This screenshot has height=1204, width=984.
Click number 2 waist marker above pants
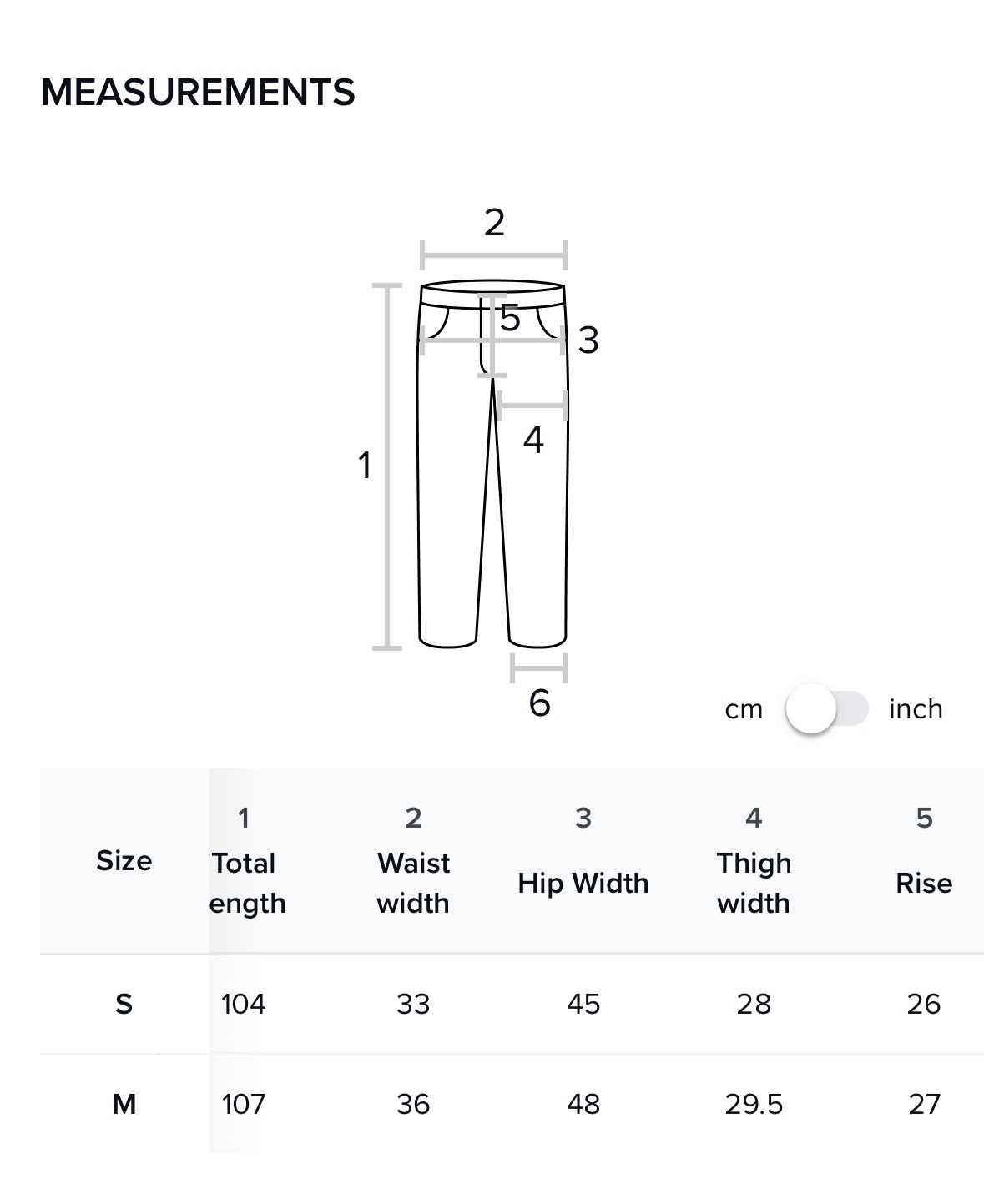(x=494, y=223)
